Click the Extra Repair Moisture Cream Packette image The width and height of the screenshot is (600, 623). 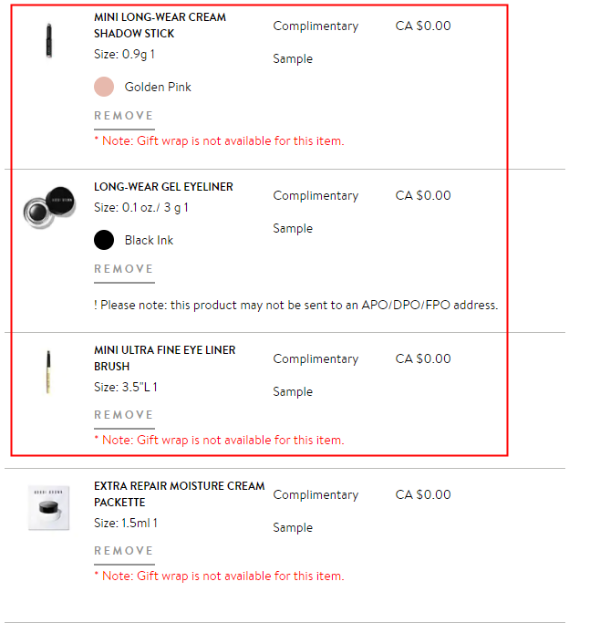(x=48, y=508)
